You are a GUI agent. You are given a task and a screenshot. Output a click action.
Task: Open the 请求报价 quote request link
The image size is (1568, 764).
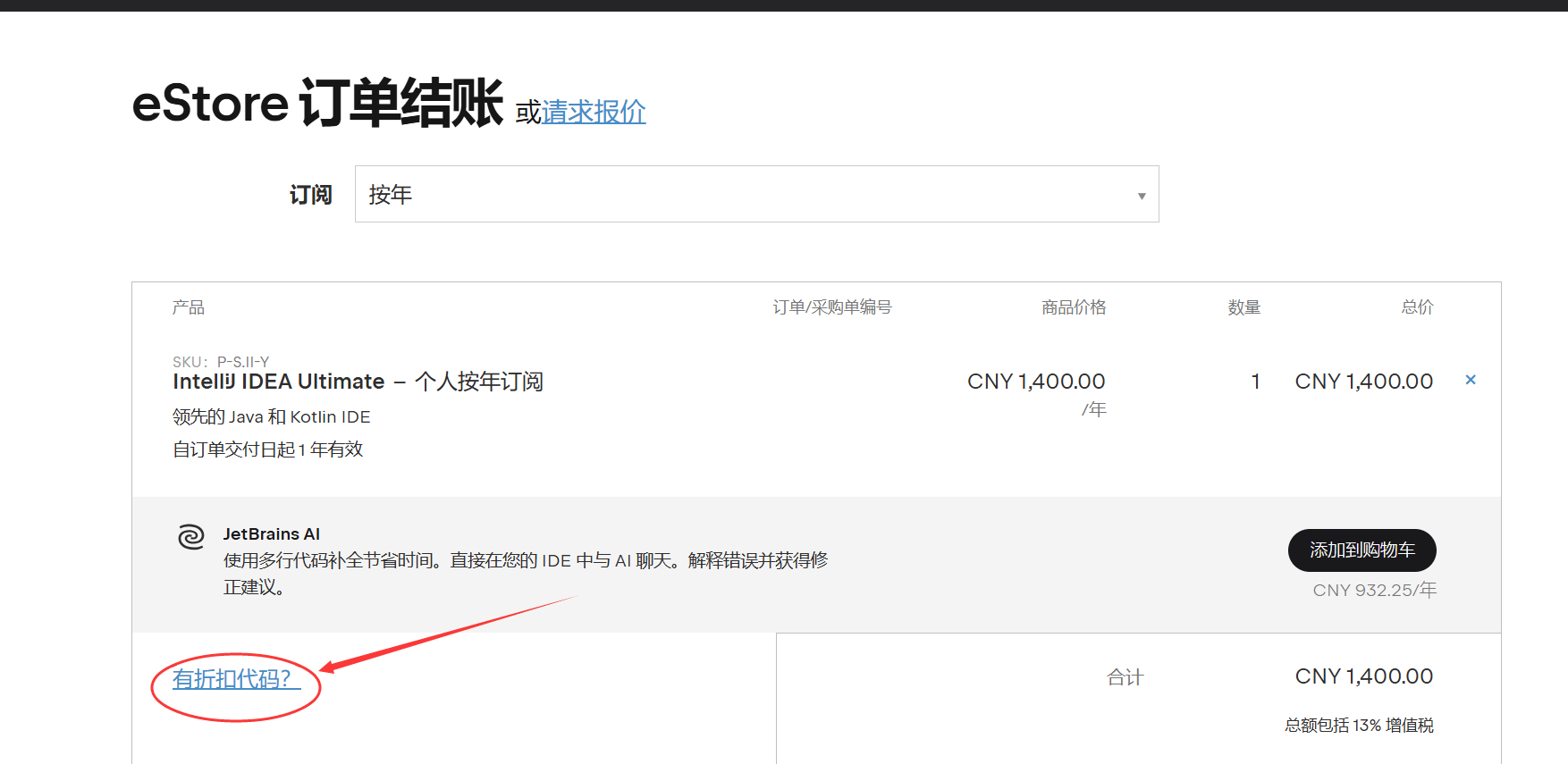point(594,112)
